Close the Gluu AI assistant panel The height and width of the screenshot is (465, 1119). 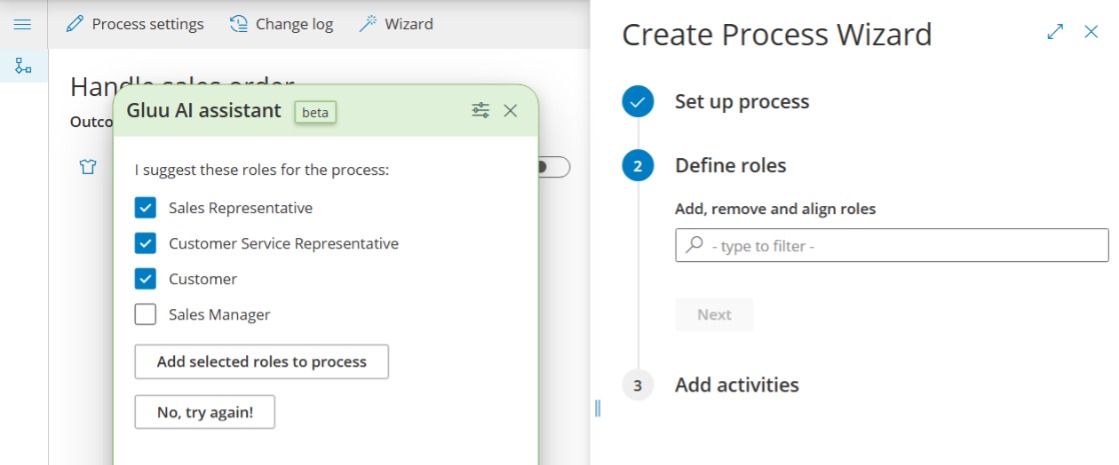510,111
